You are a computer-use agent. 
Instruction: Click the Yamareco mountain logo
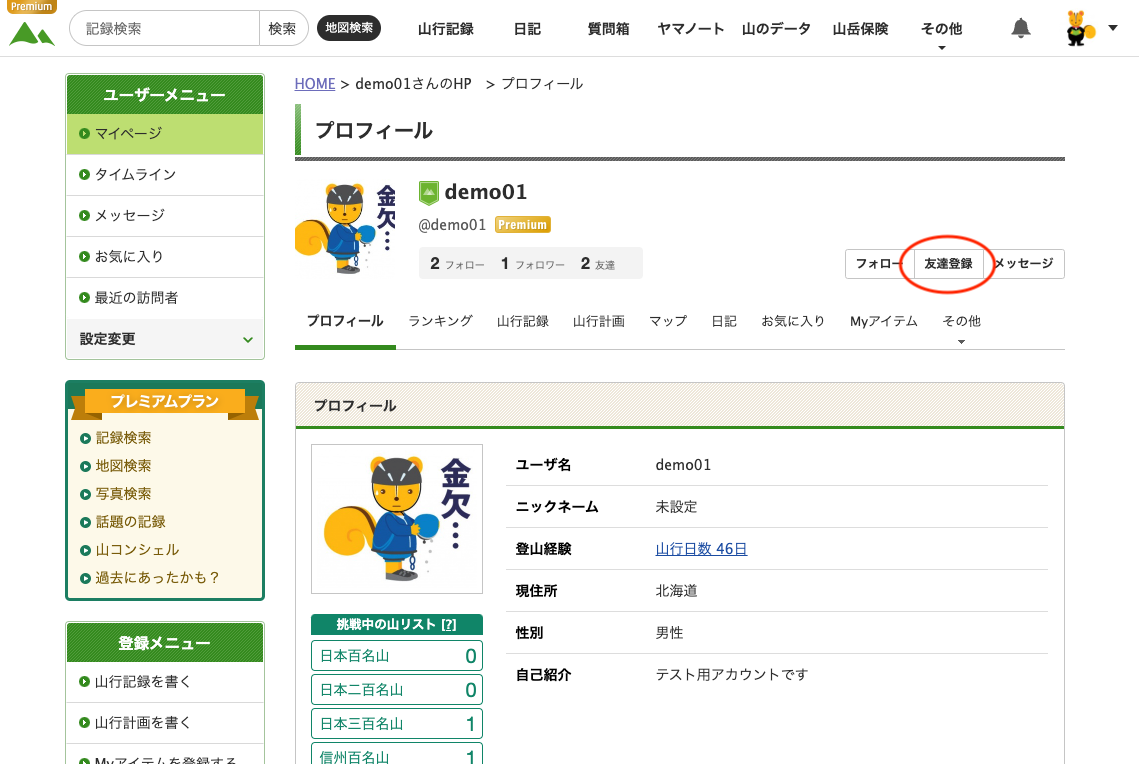coord(32,33)
